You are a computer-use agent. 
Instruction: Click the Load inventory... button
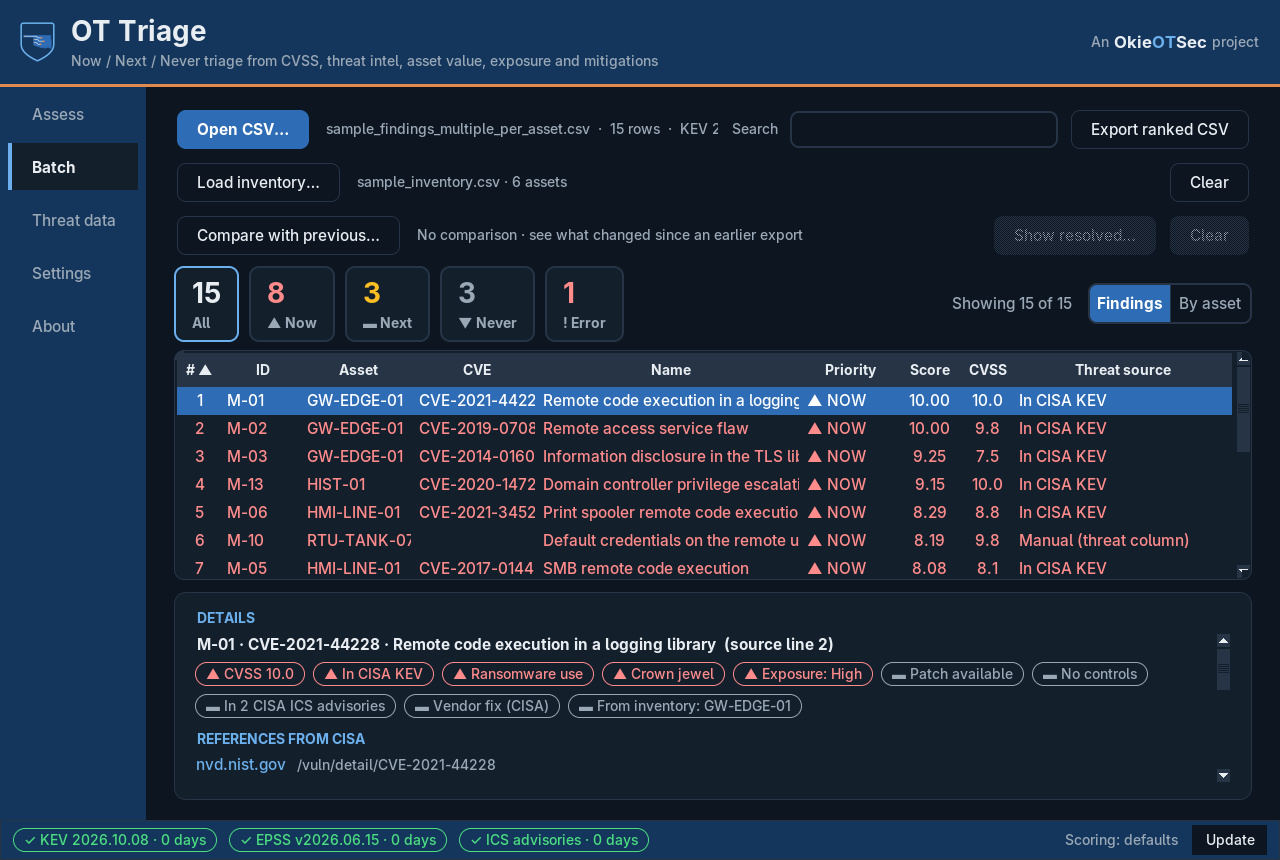click(258, 182)
